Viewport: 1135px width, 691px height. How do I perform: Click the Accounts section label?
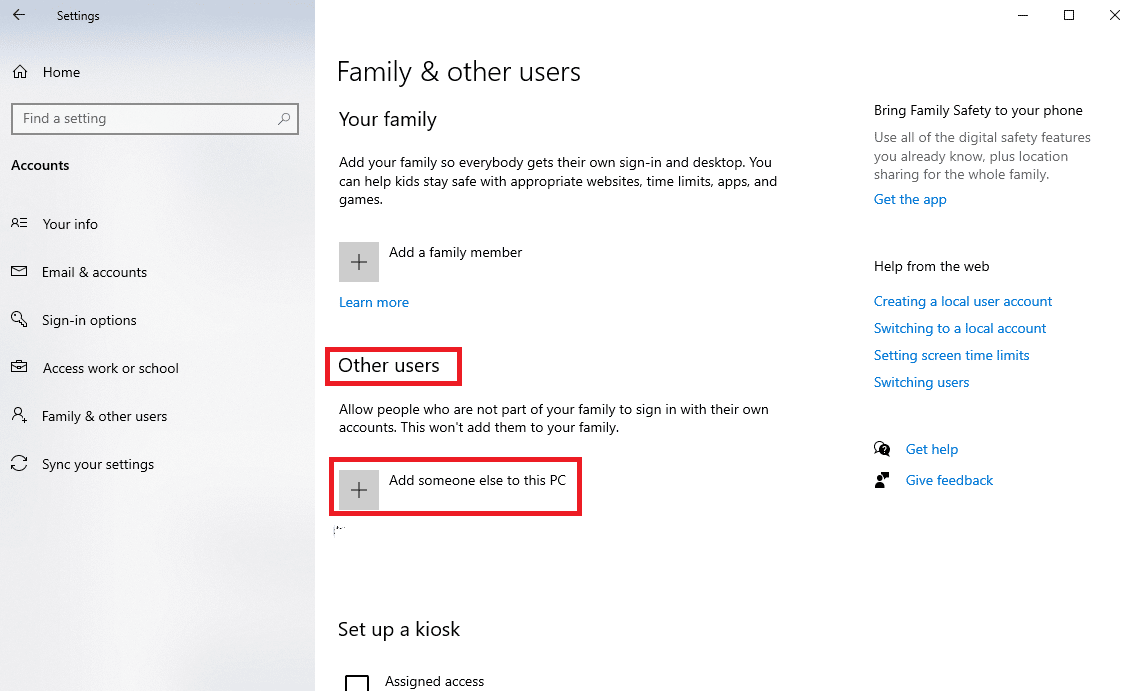coord(41,165)
